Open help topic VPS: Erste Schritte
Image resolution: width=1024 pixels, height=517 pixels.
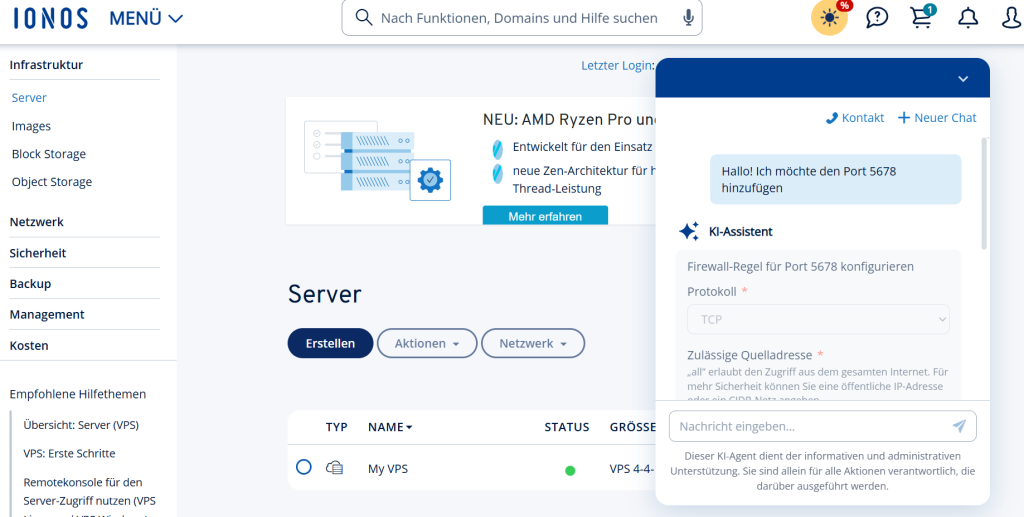click(x=69, y=453)
